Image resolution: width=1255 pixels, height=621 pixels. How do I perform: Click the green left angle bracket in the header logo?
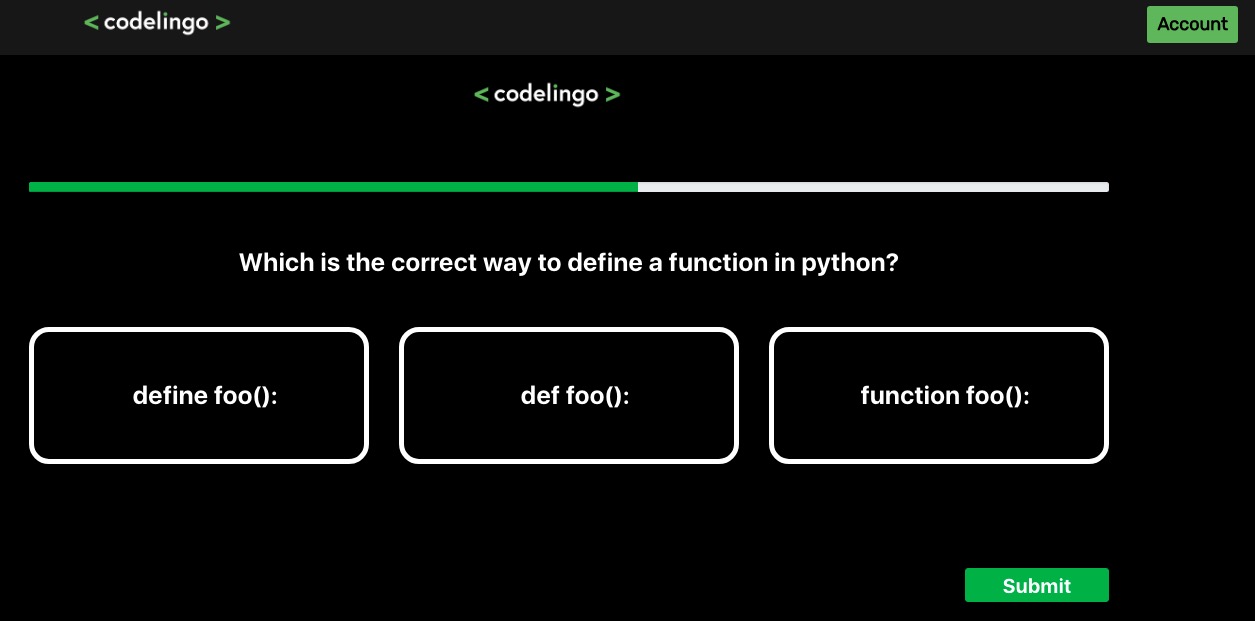[91, 22]
